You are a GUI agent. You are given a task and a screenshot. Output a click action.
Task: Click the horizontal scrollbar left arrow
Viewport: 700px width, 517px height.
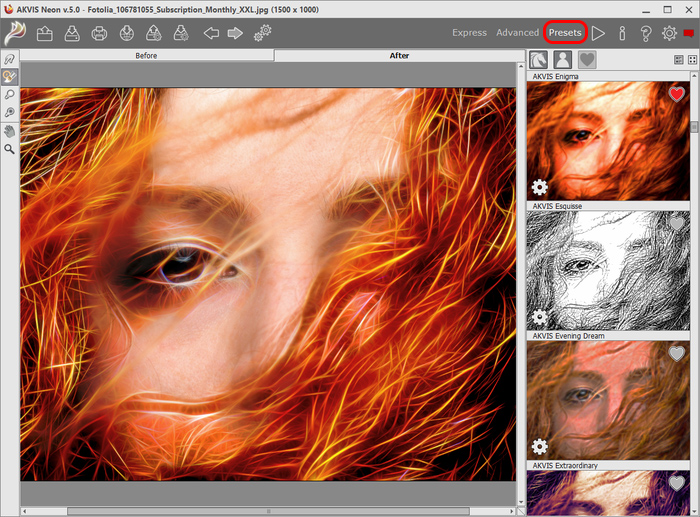point(24,511)
